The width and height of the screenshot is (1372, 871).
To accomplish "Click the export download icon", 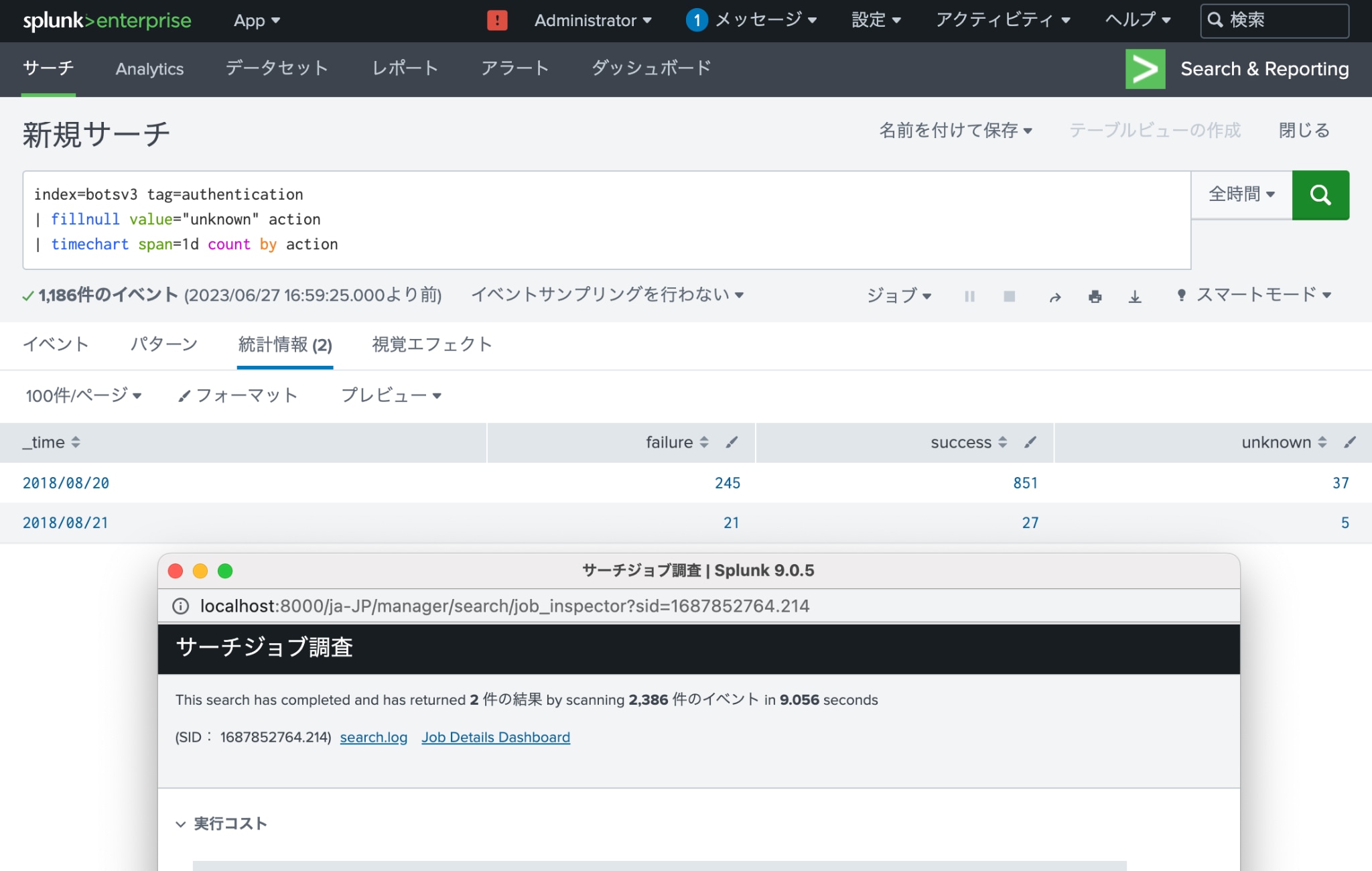I will coord(1135,296).
